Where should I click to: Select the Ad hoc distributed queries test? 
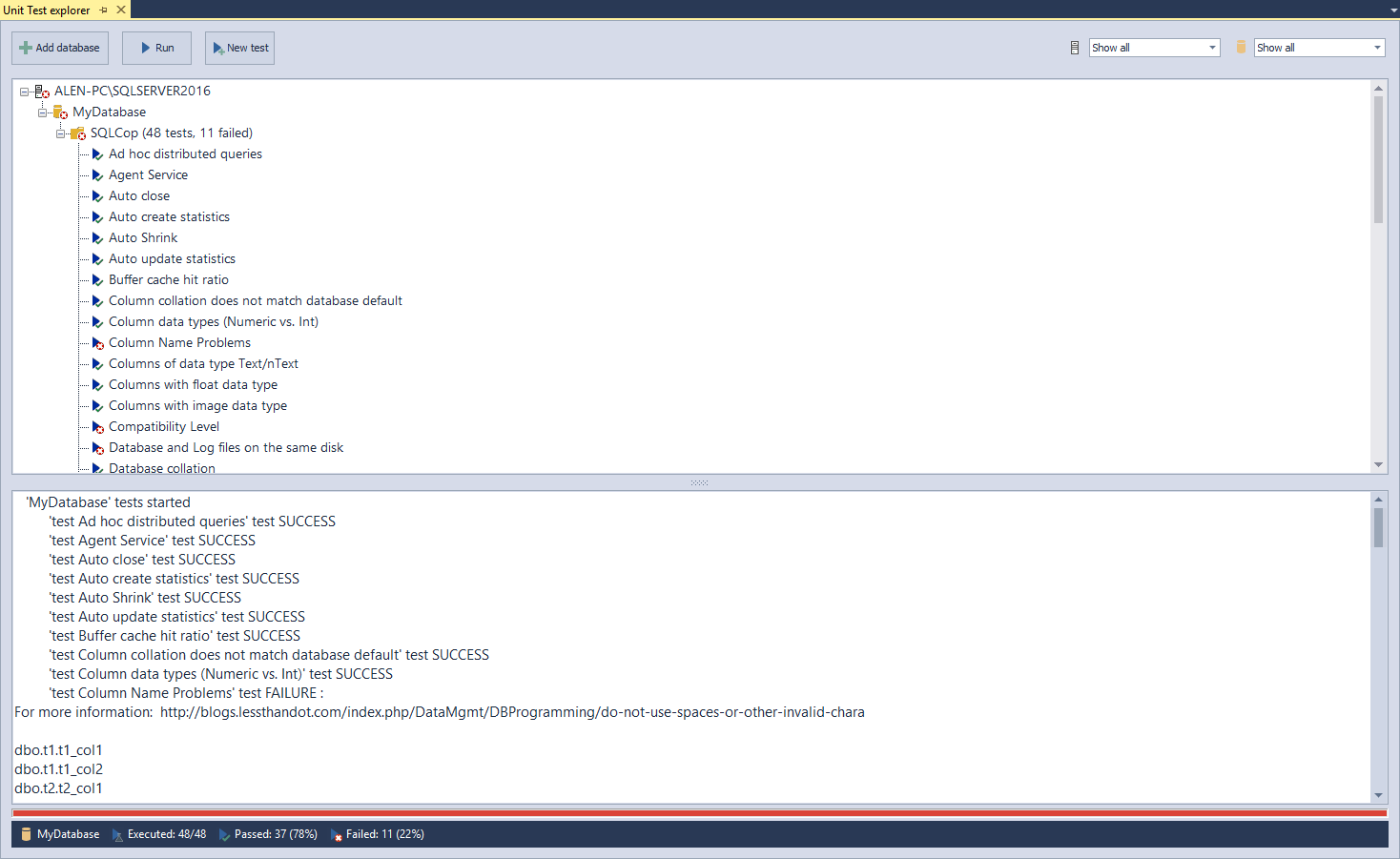coord(185,154)
